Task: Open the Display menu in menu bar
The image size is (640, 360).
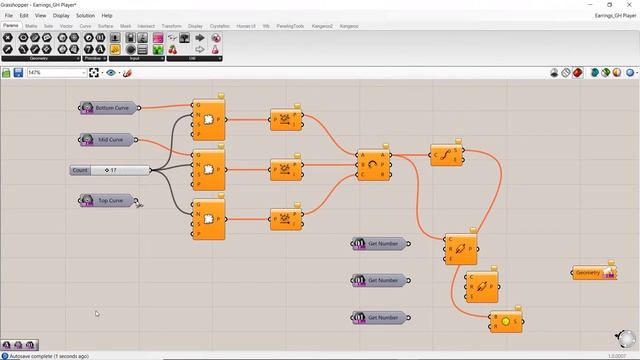Action: pyautogui.click(x=61, y=16)
